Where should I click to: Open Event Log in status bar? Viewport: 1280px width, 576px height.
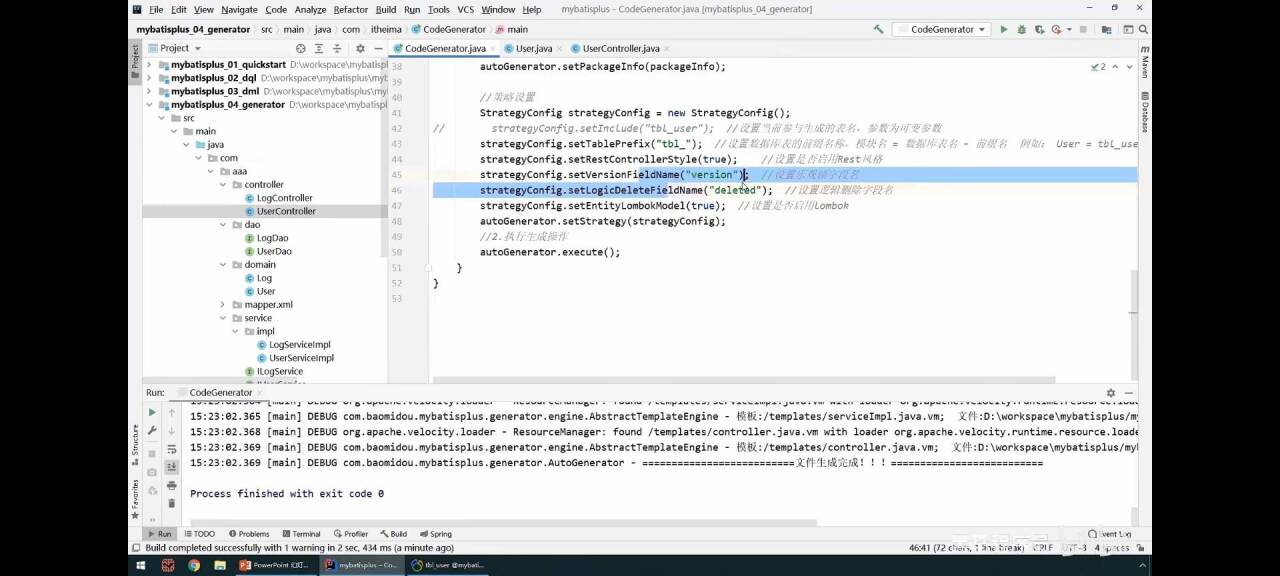pos(1111,534)
